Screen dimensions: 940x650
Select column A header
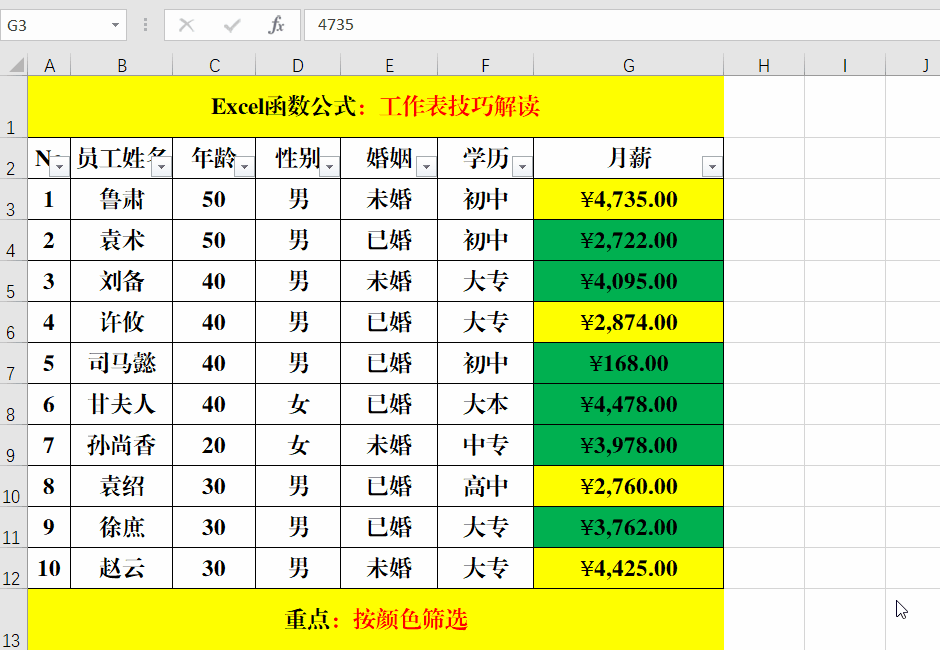[49, 65]
